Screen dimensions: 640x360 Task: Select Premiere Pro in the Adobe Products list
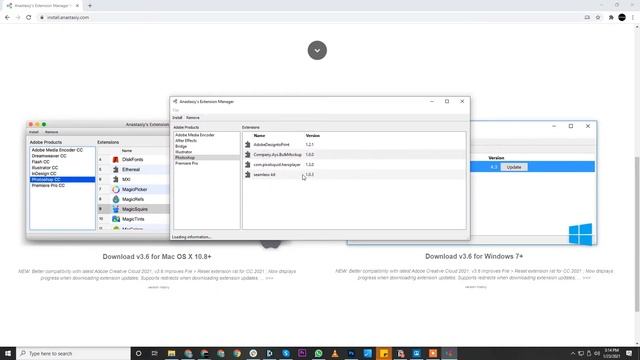point(187,163)
